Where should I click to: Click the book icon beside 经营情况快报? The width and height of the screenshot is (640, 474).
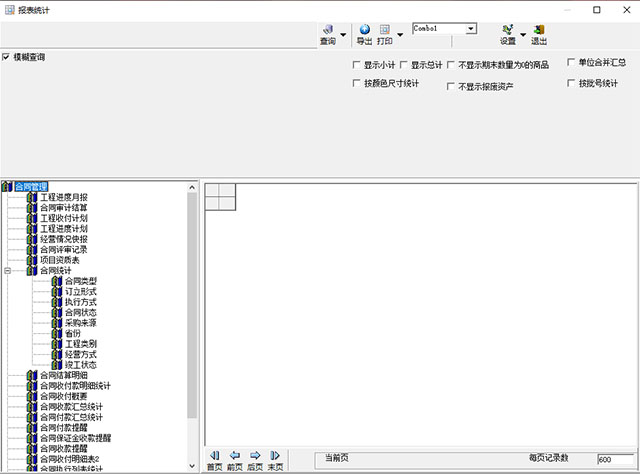tap(32, 239)
